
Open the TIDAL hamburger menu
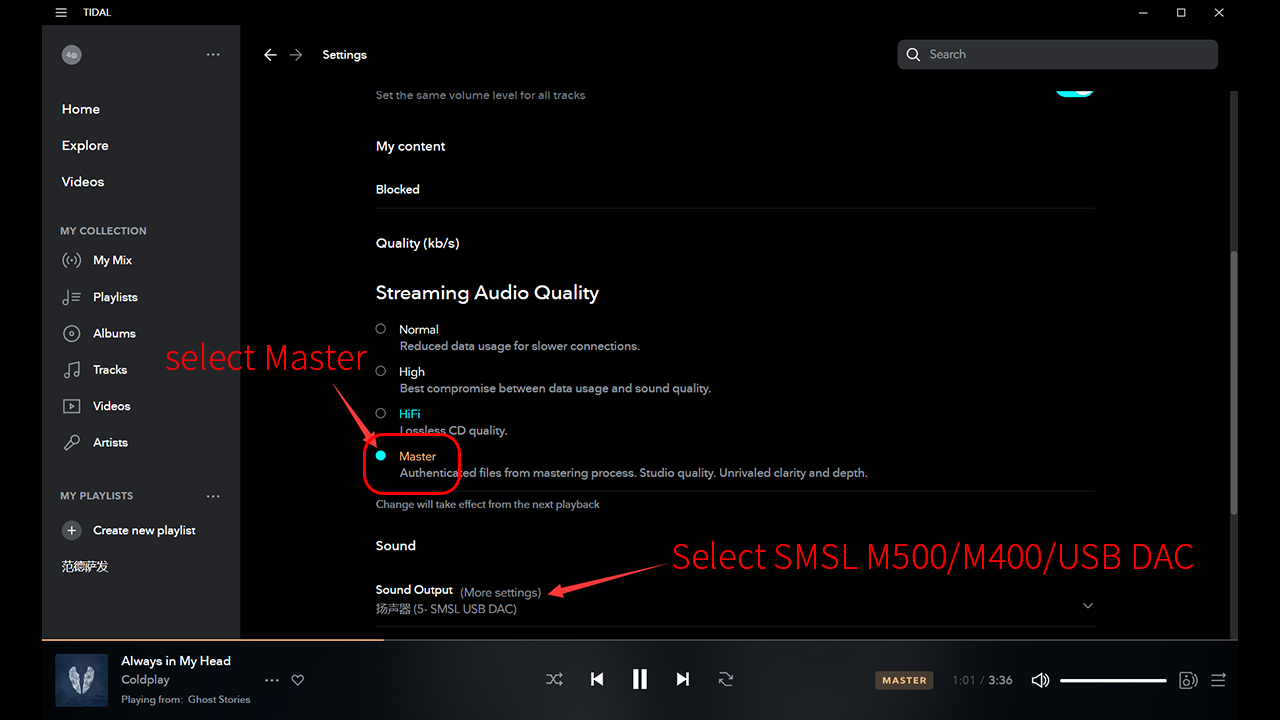(x=62, y=13)
